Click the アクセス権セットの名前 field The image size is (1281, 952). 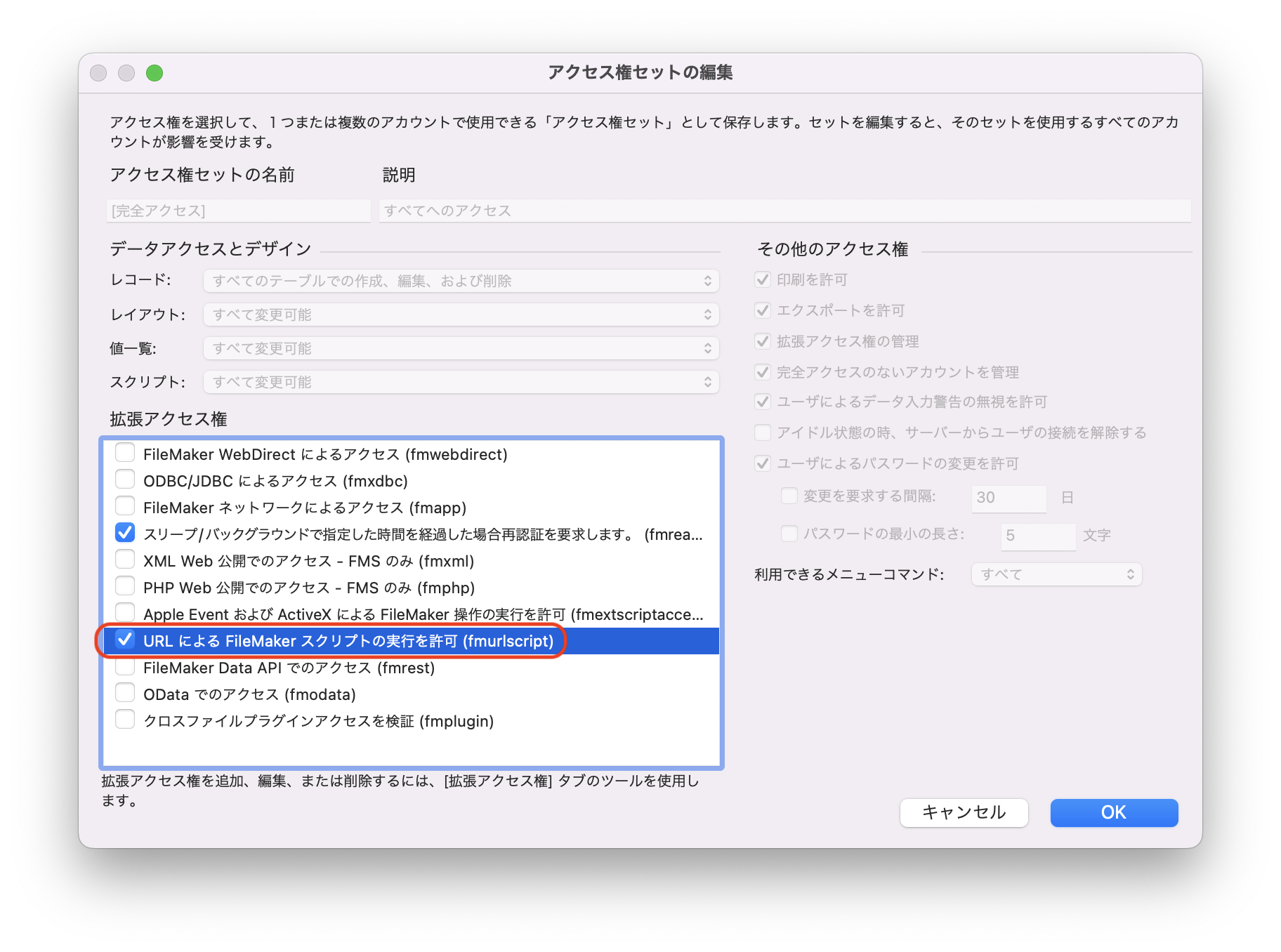pos(239,211)
